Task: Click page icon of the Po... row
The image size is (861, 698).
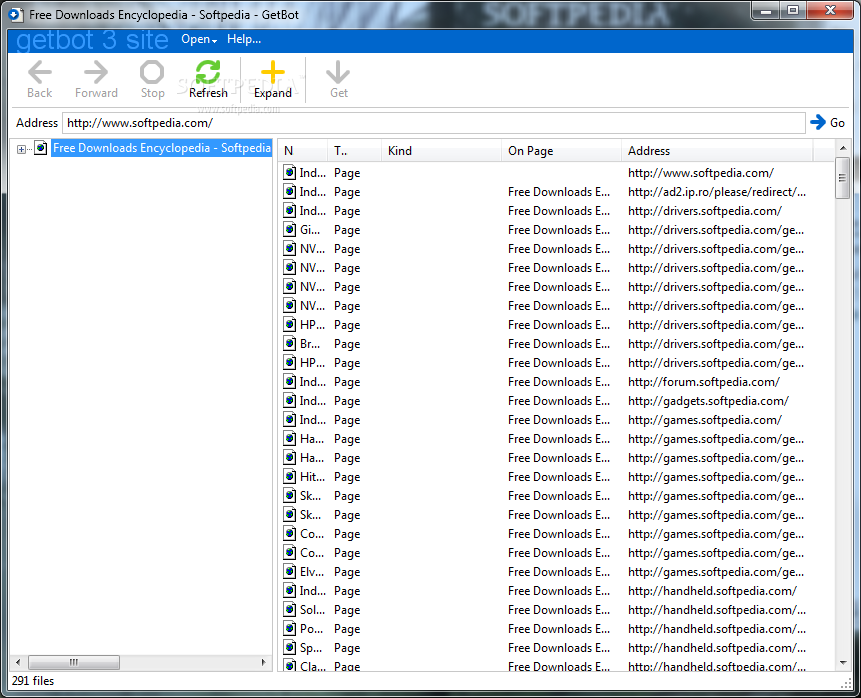Action: [289, 629]
